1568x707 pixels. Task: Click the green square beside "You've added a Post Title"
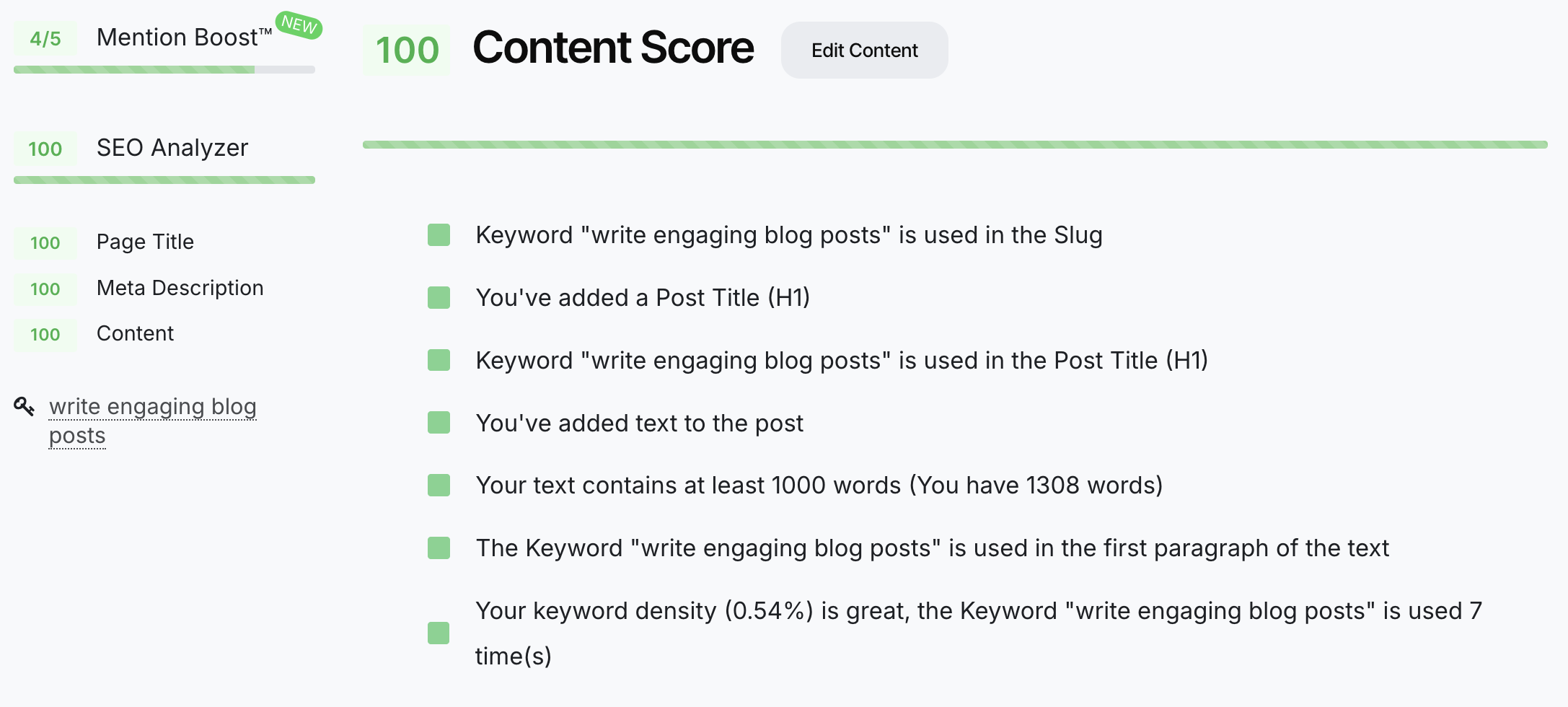click(439, 297)
